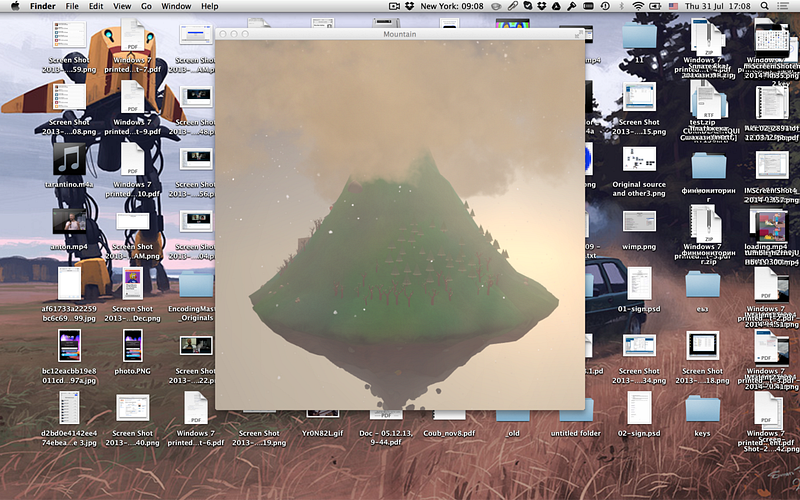800x500 pixels.
Task: Click the New York: 09:08 world clock
Action: (452, 6)
